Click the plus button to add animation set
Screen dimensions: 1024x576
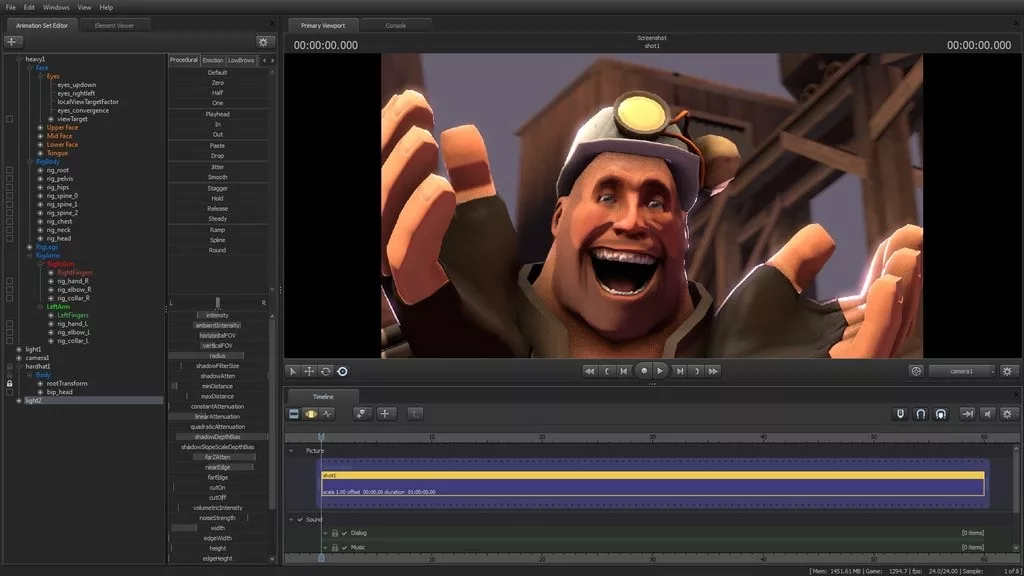(13, 41)
